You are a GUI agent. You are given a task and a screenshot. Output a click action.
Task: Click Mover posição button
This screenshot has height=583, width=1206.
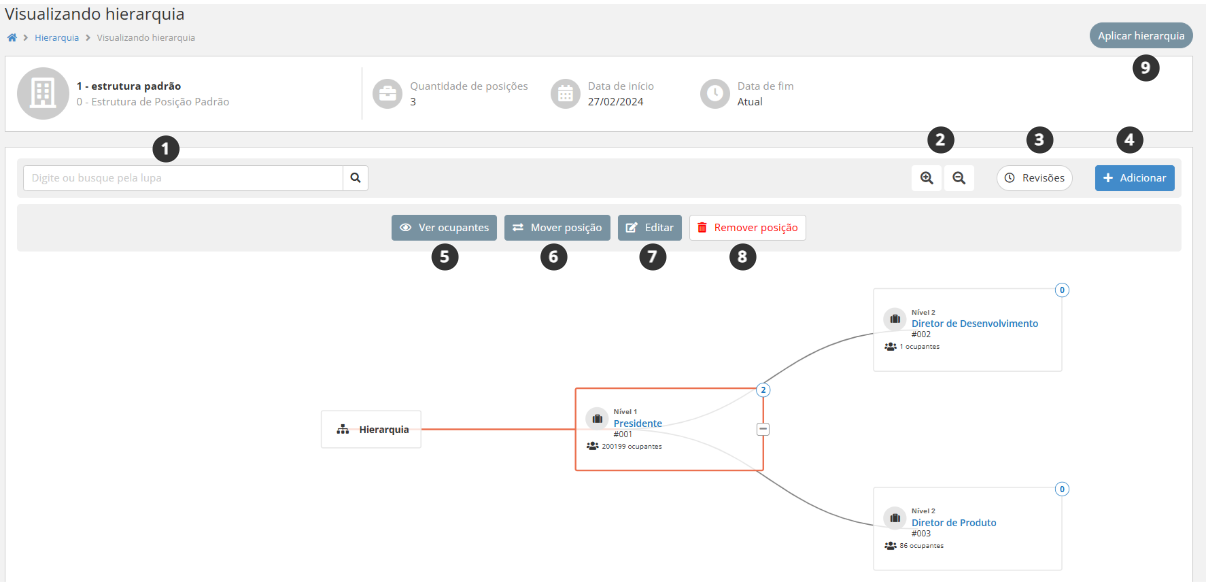[557, 228]
